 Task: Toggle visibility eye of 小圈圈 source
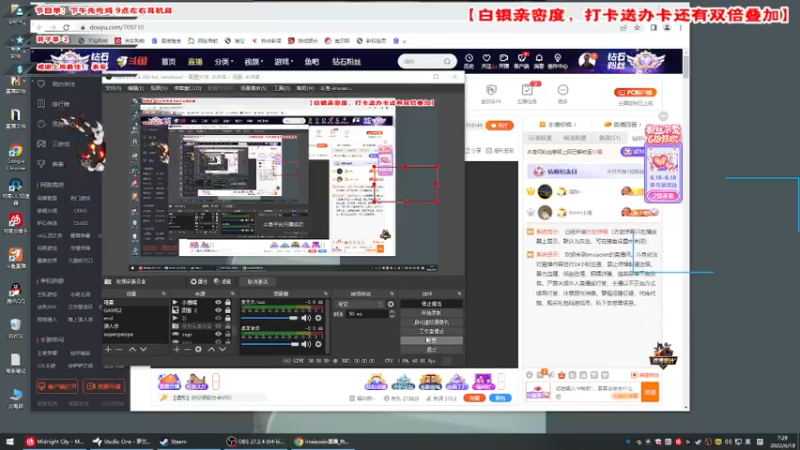(218, 303)
